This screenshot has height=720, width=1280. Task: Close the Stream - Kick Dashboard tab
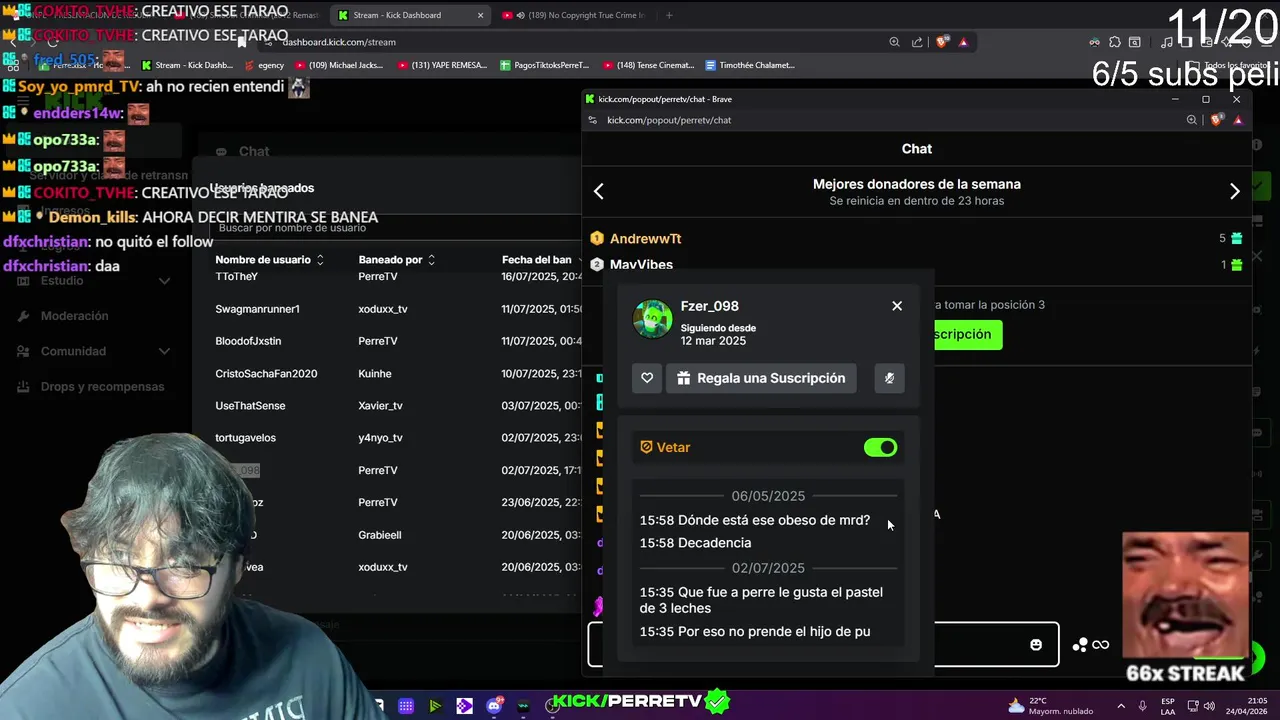point(480,15)
